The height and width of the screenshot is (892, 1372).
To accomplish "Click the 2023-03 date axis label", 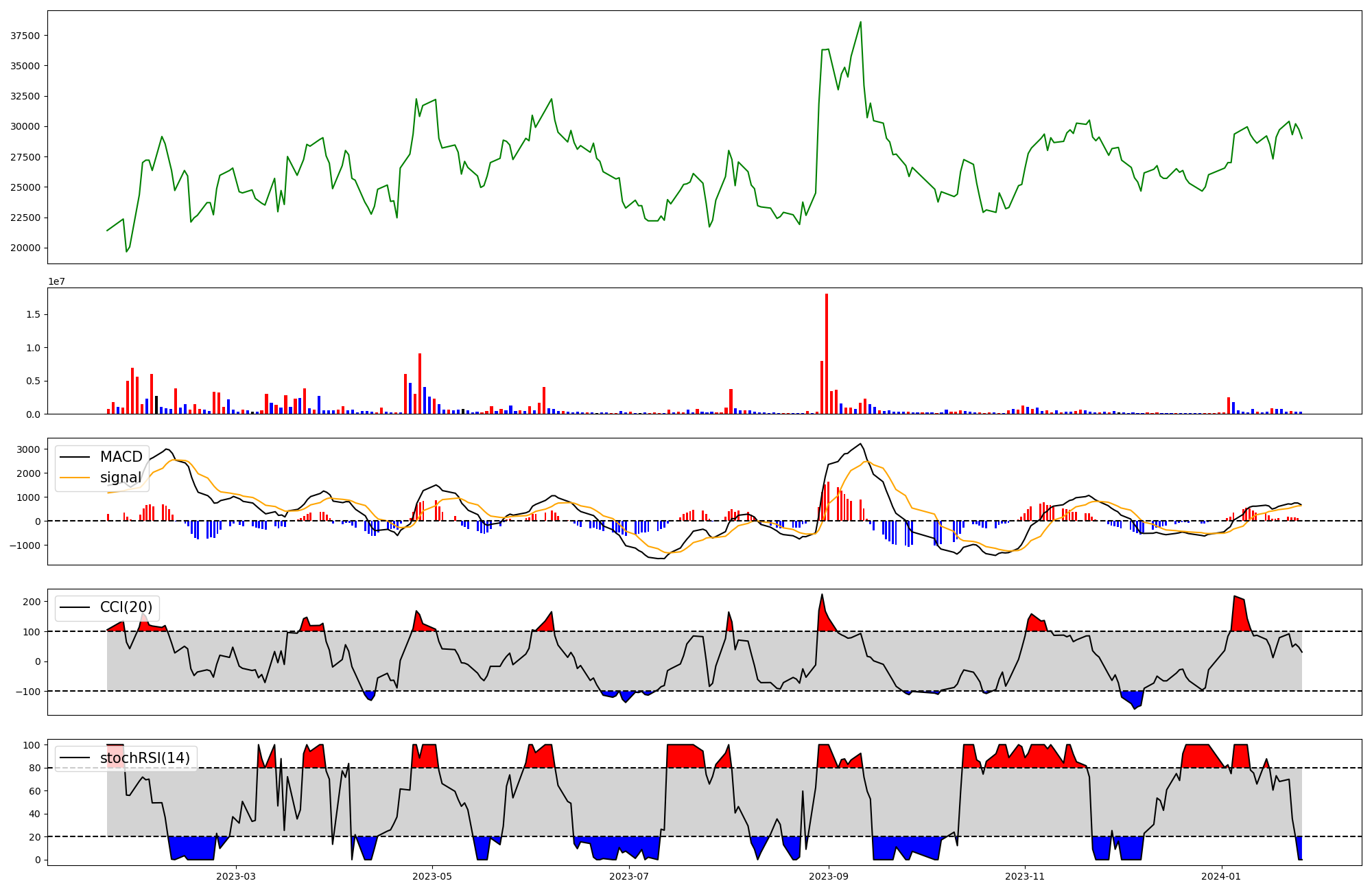I will (x=235, y=876).
